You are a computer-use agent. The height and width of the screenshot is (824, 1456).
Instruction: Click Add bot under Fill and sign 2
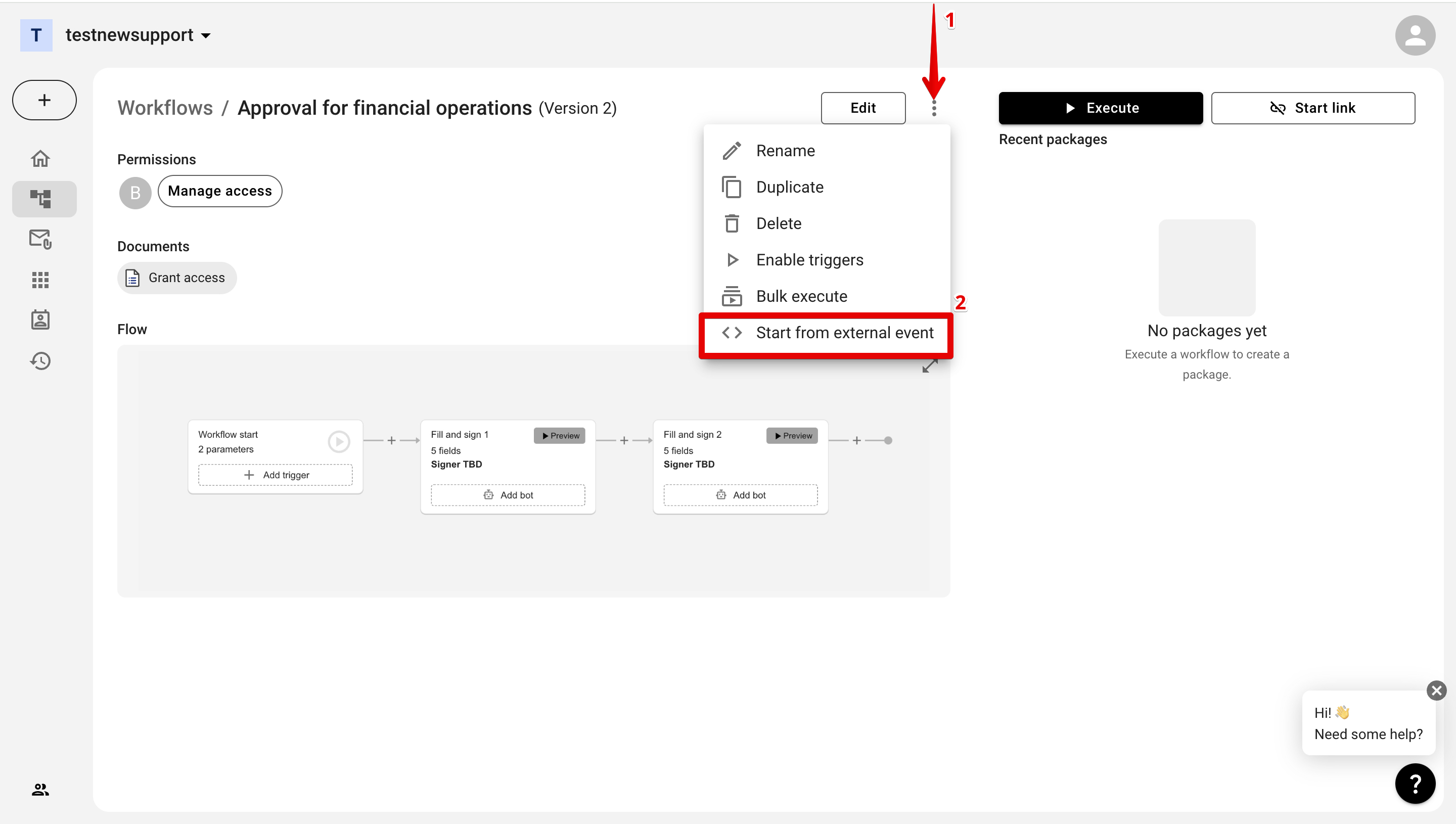[x=740, y=495]
